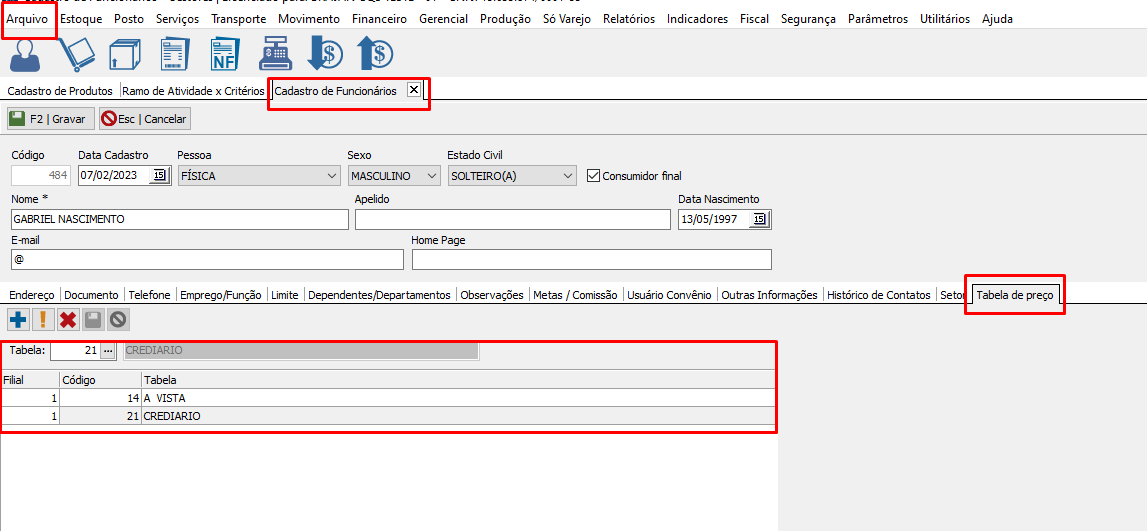Close the Cadastro de Funcionários tab
The height and width of the screenshot is (531, 1147).
point(414,90)
